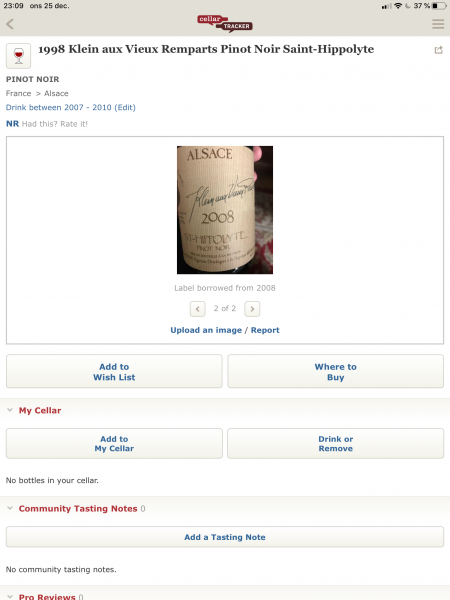Collapse the My Cellar section
450x600 pixels.
[x=10, y=410]
